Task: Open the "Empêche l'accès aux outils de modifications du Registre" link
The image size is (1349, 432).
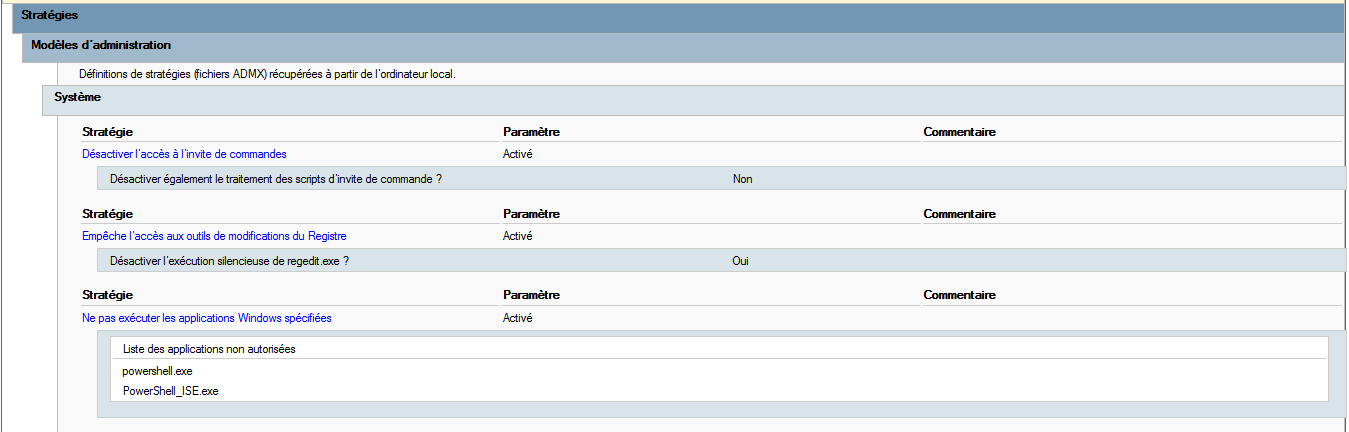Action: click(214, 236)
